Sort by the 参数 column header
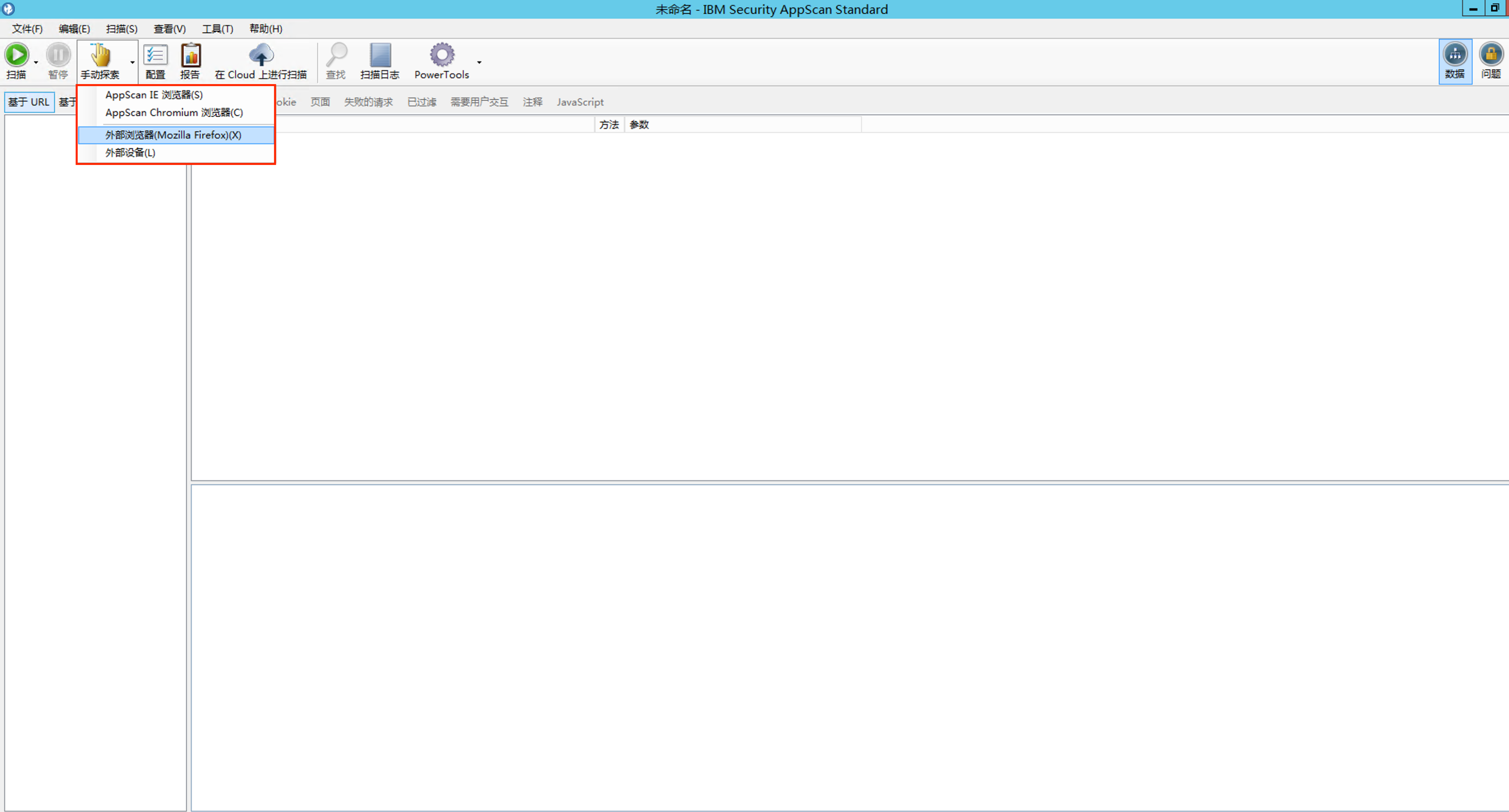Screen dimensions: 1509x812 pyautogui.click(x=743, y=125)
